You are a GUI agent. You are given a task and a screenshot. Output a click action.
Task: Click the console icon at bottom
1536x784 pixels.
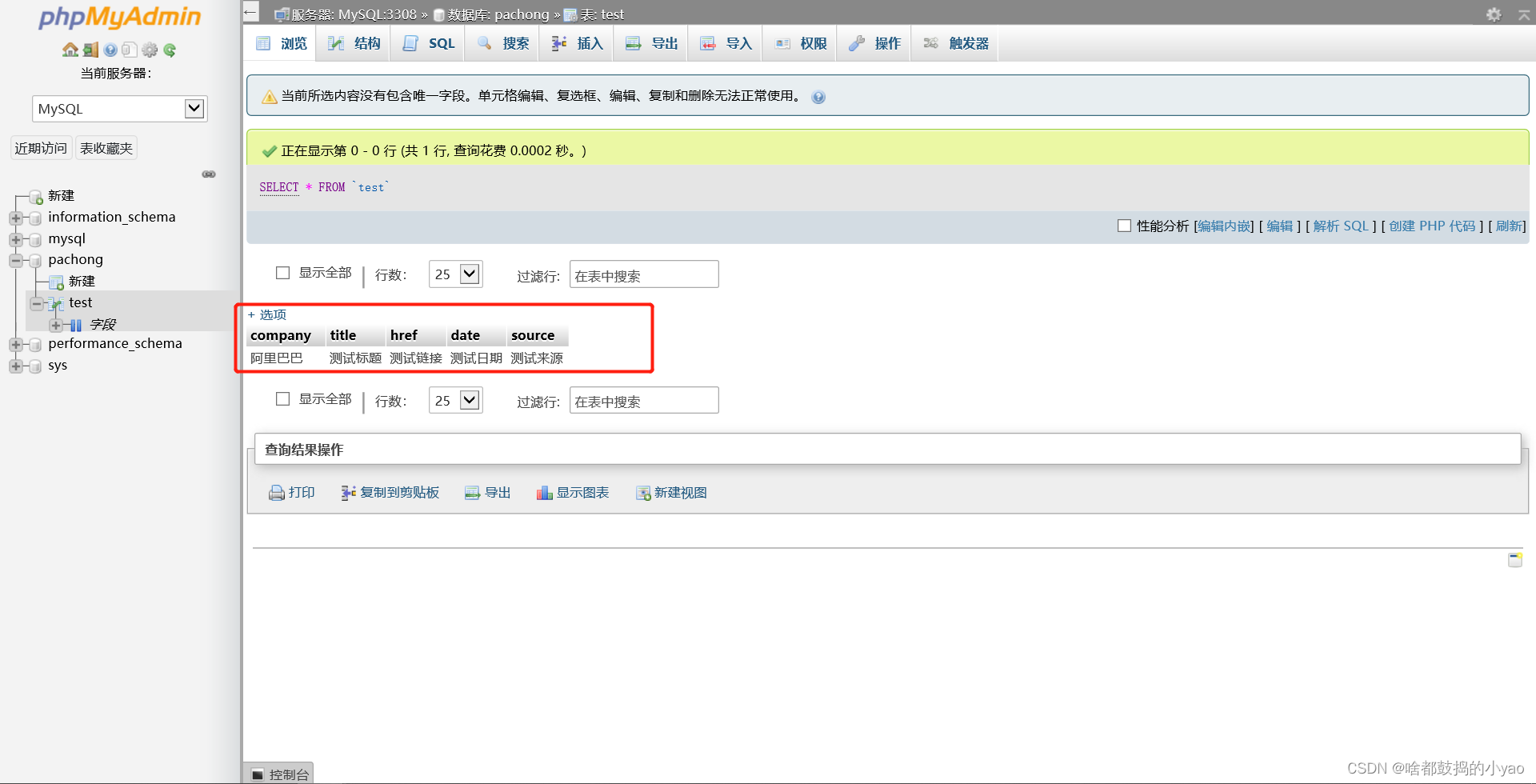258,774
